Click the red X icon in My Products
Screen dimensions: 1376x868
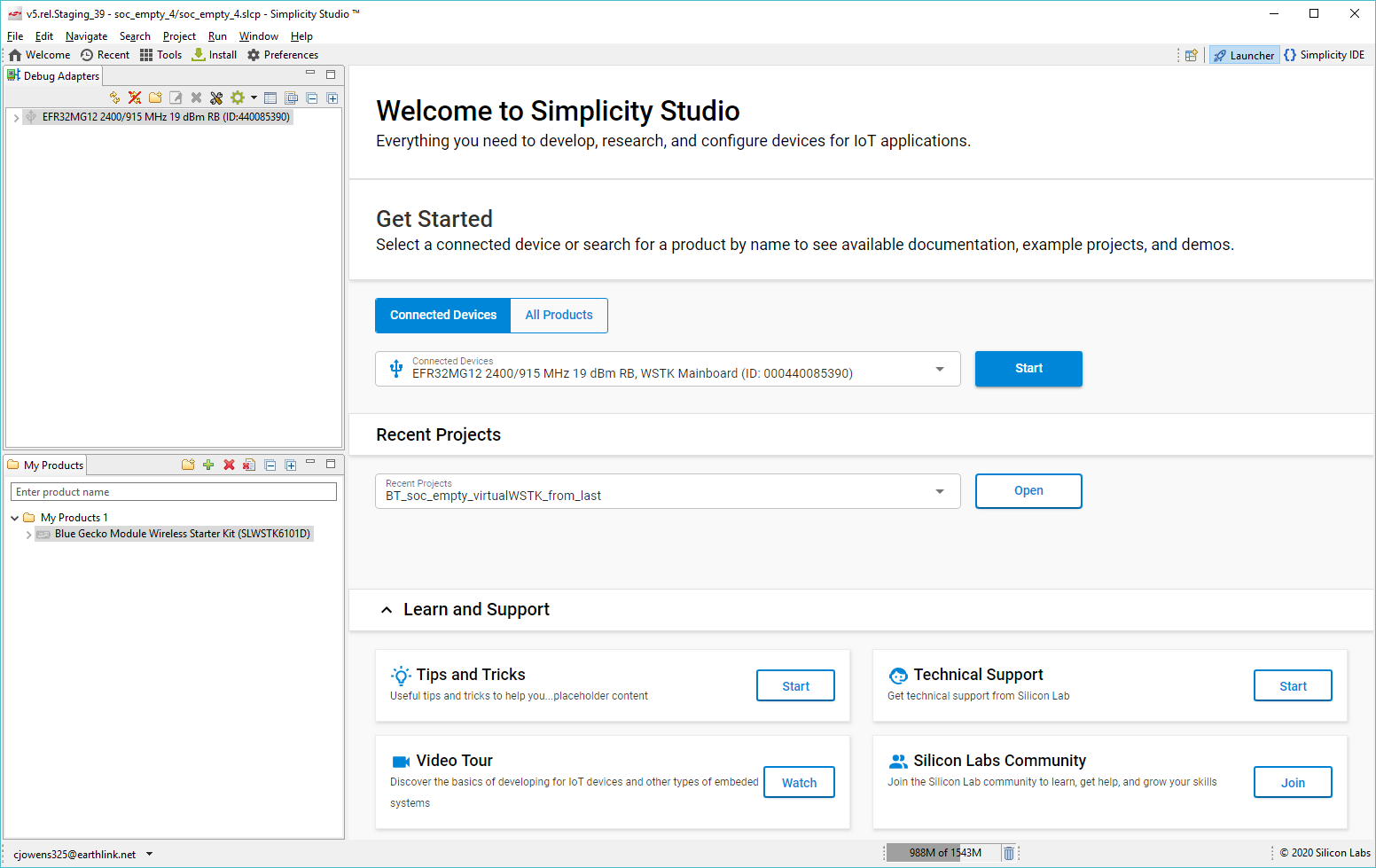[229, 465]
